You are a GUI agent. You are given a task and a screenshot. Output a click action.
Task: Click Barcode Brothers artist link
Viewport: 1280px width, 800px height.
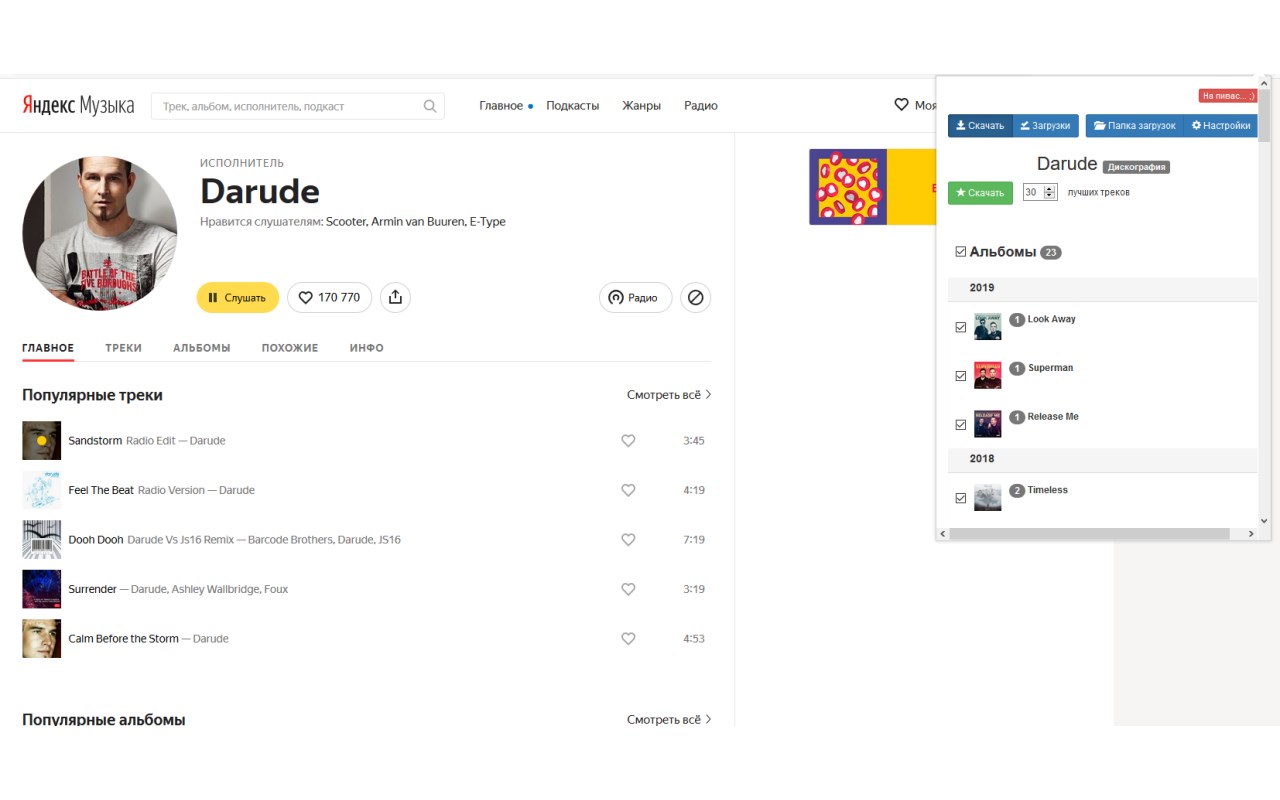click(290, 539)
